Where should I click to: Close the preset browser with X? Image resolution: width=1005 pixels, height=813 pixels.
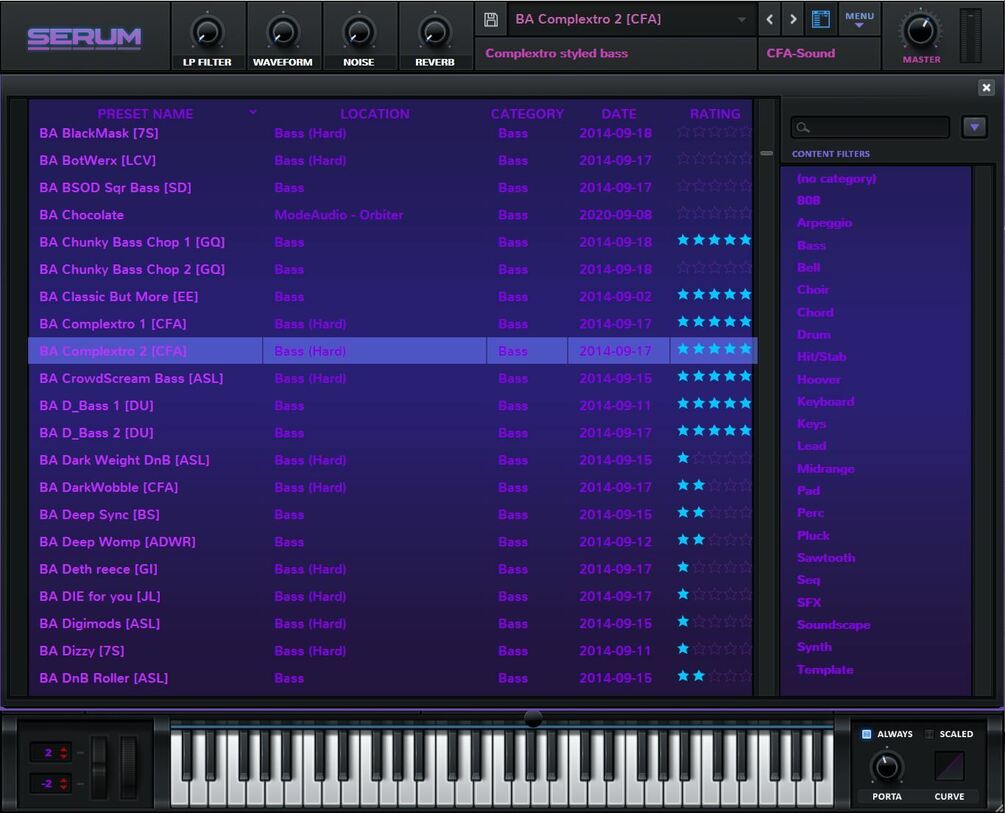pyautogui.click(x=986, y=87)
